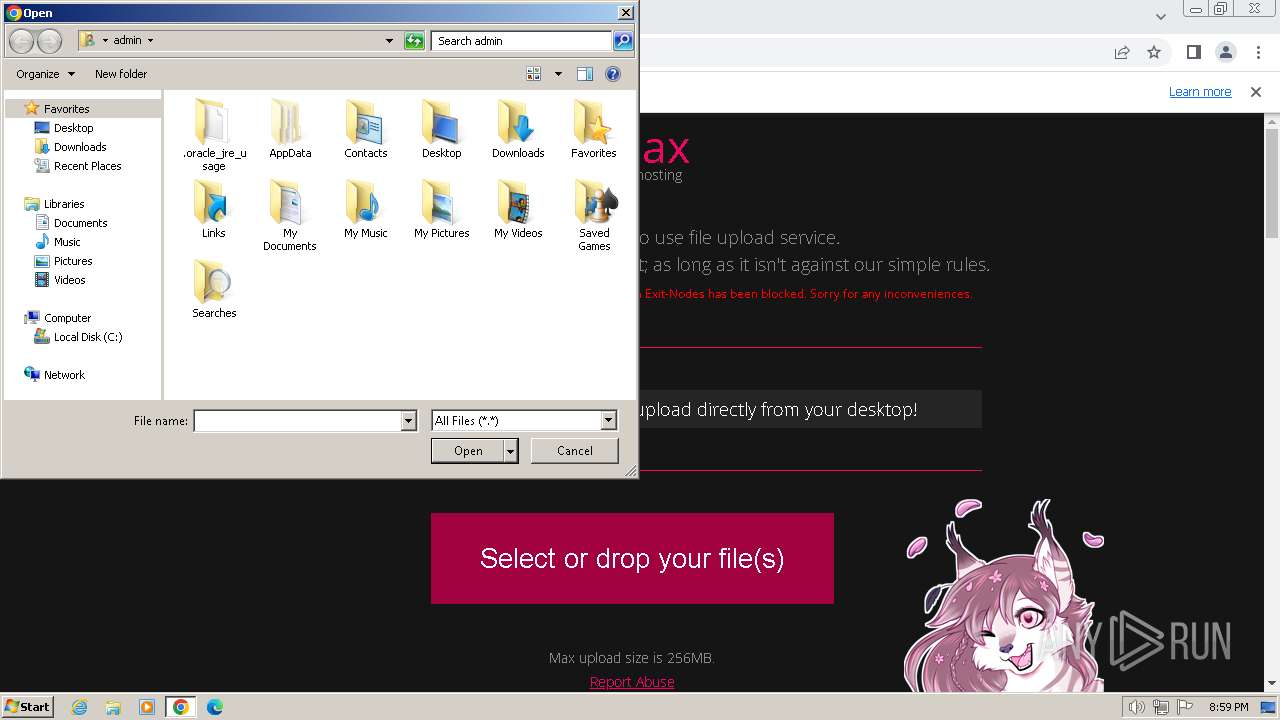
Task: Focus the Search admin field
Action: [x=522, y=41]
